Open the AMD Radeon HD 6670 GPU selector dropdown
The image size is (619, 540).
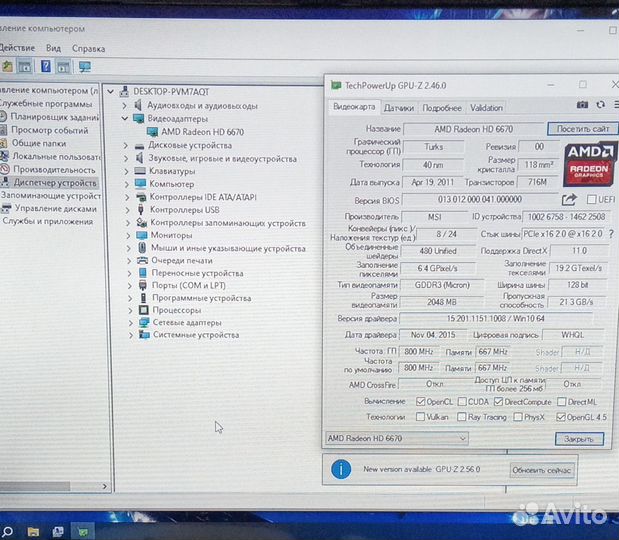pyautogui.click(x=397, y=438)
